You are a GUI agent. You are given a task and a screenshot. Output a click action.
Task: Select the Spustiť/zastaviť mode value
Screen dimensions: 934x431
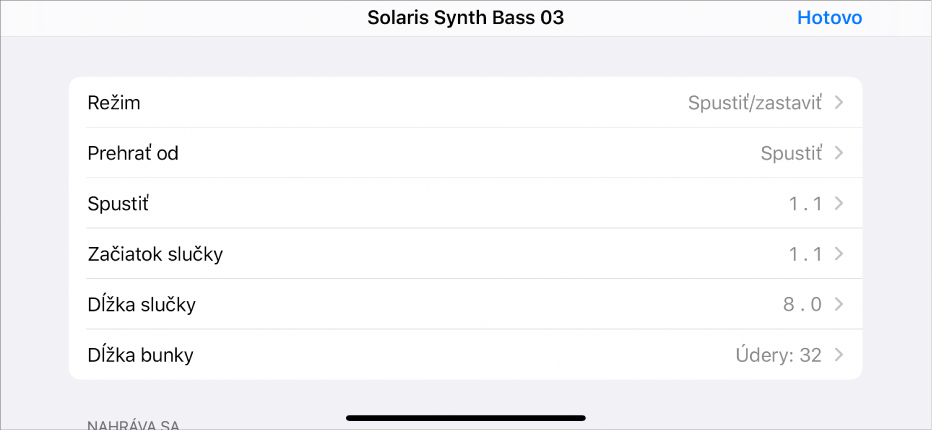[754, 103]
